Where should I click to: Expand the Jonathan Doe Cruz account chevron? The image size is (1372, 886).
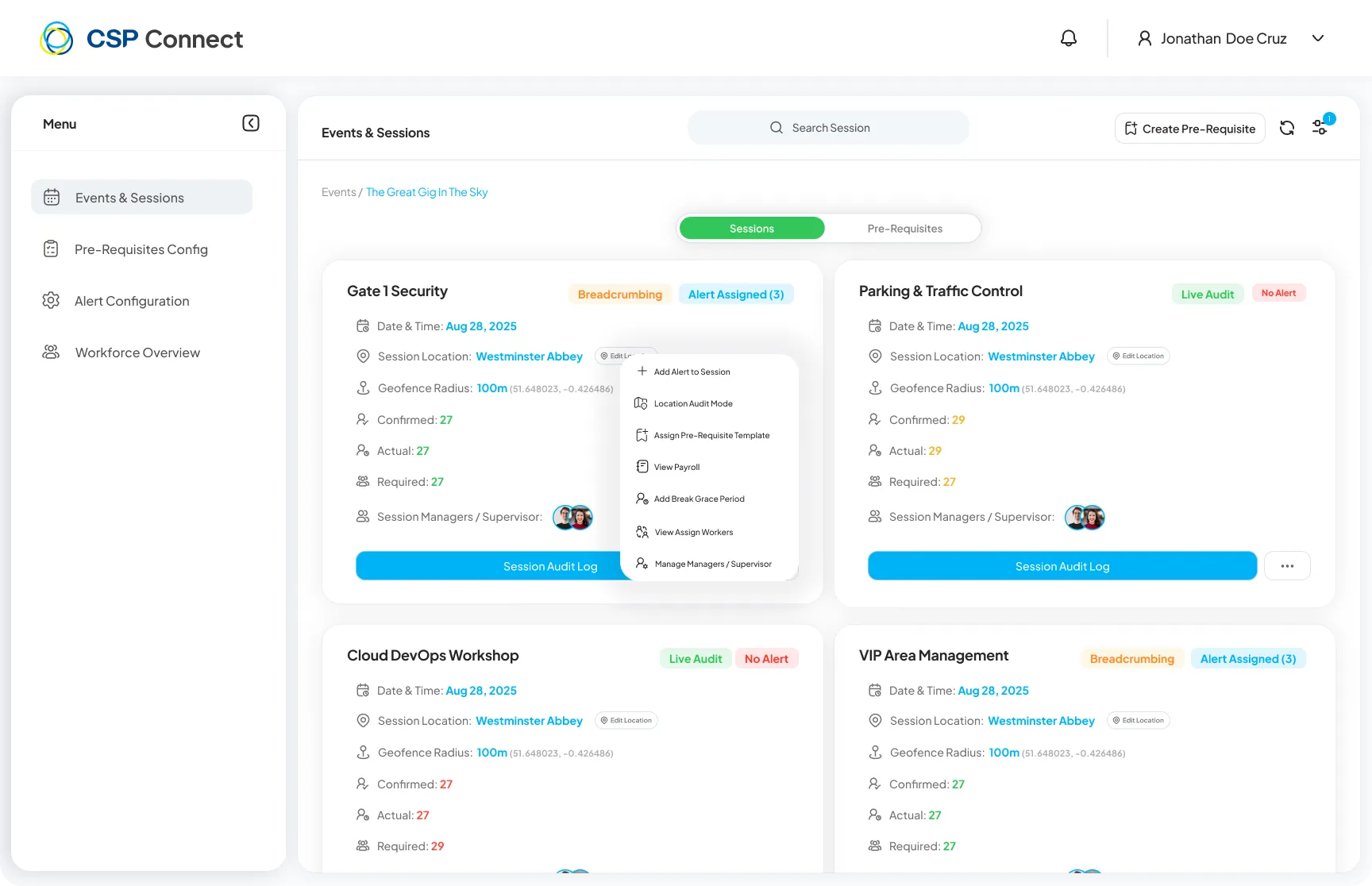coord(1318,38)
